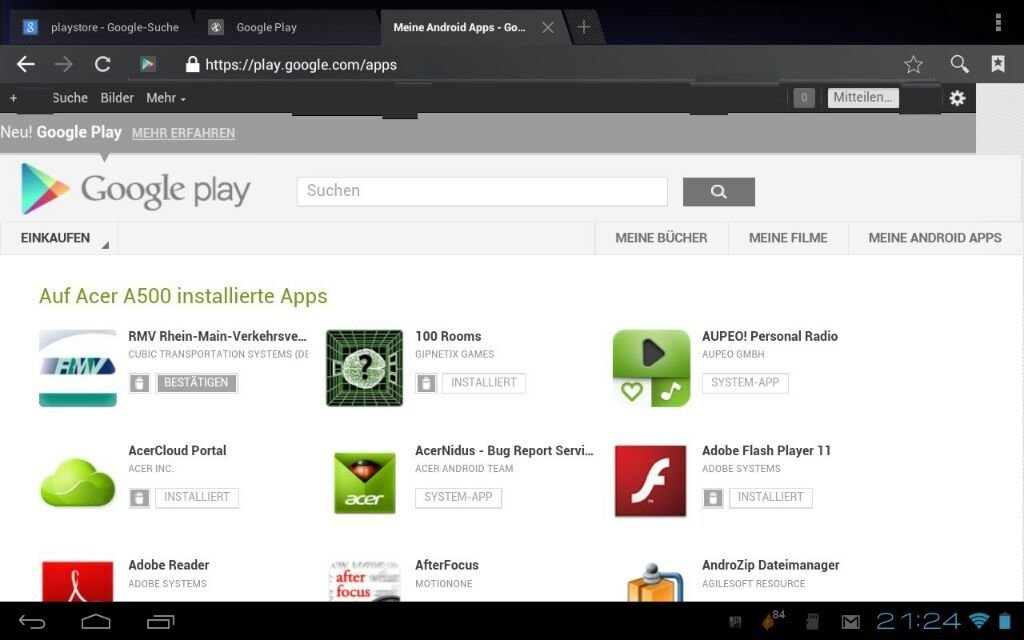Open the AcerCloud Portal title link

177,451
